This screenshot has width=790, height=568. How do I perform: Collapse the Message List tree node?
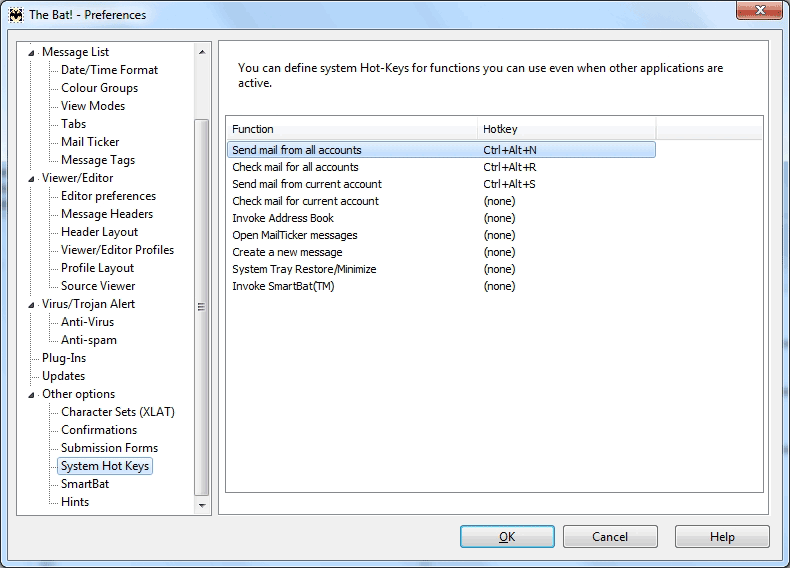point(31,53)
